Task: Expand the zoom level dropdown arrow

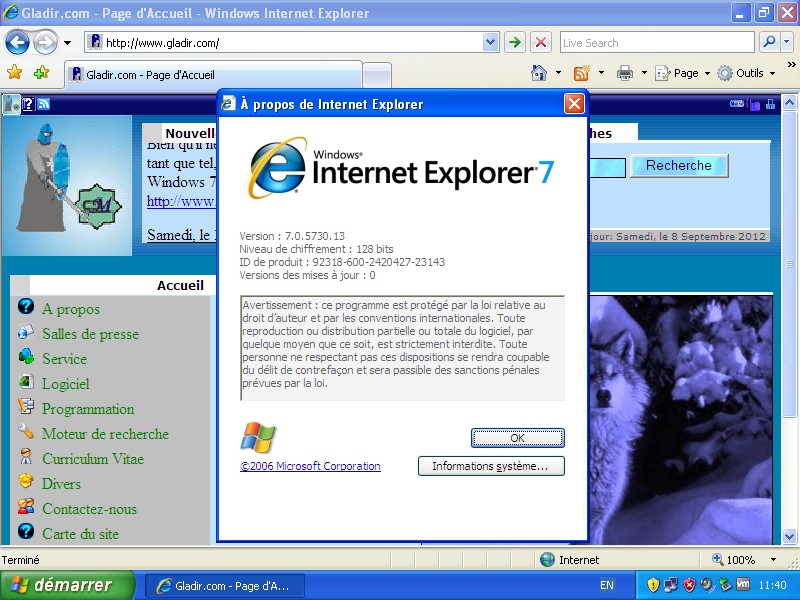Action: click(773, 560)
